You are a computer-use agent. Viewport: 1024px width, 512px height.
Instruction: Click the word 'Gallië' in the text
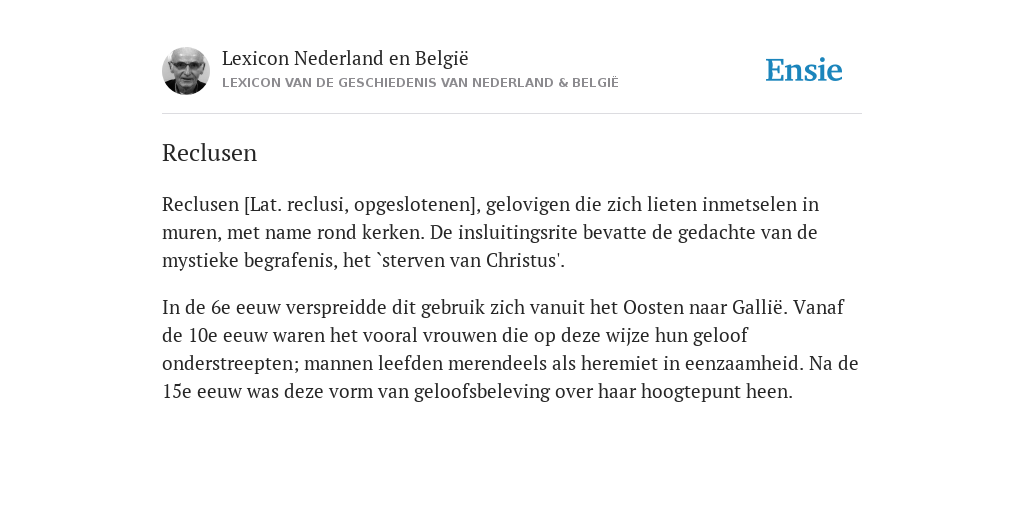[759, 307]
